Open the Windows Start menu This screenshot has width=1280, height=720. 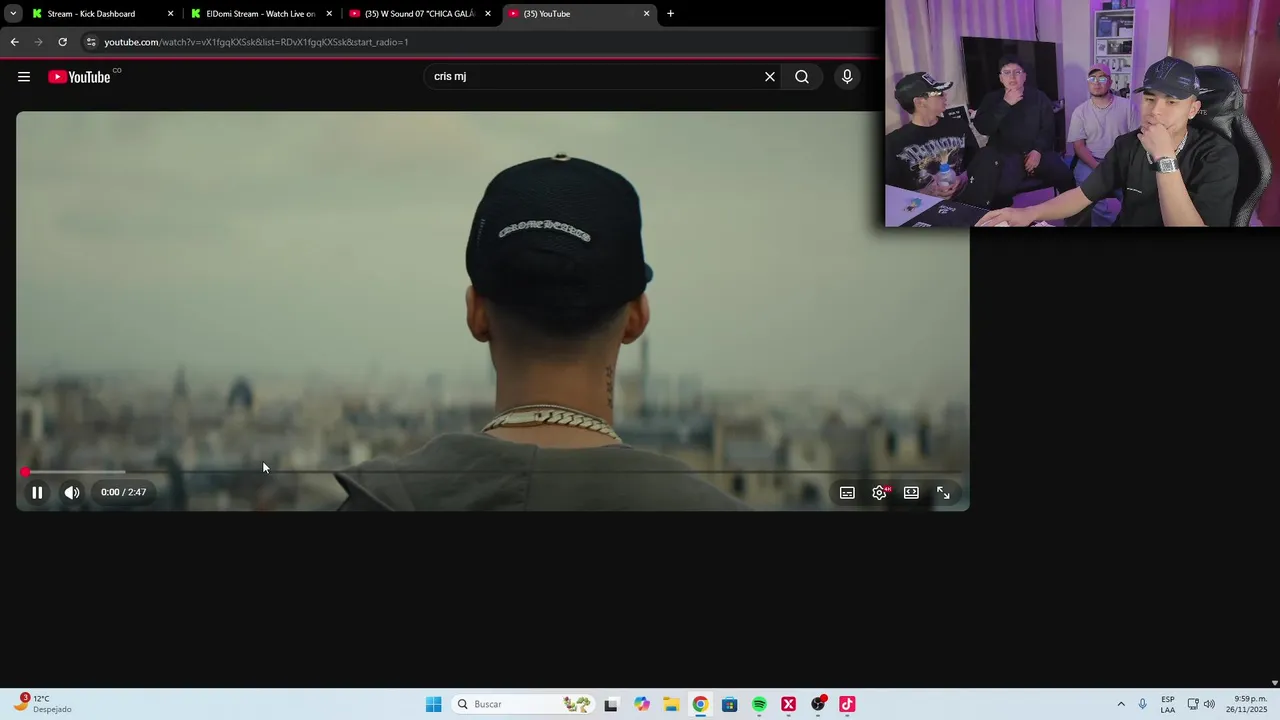pos(433,704)
